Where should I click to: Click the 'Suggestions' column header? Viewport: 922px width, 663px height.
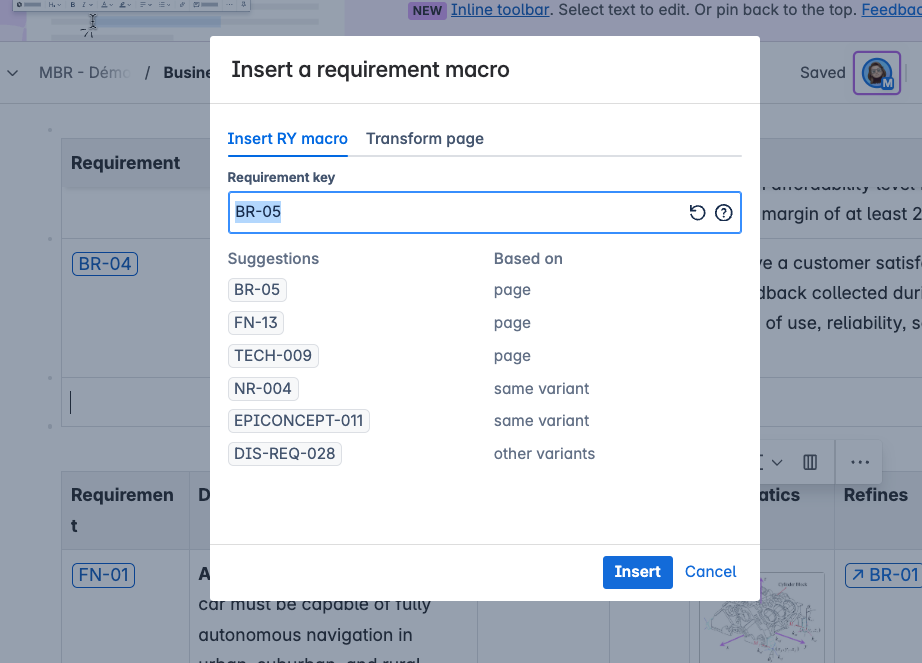[x=273, y=259]
